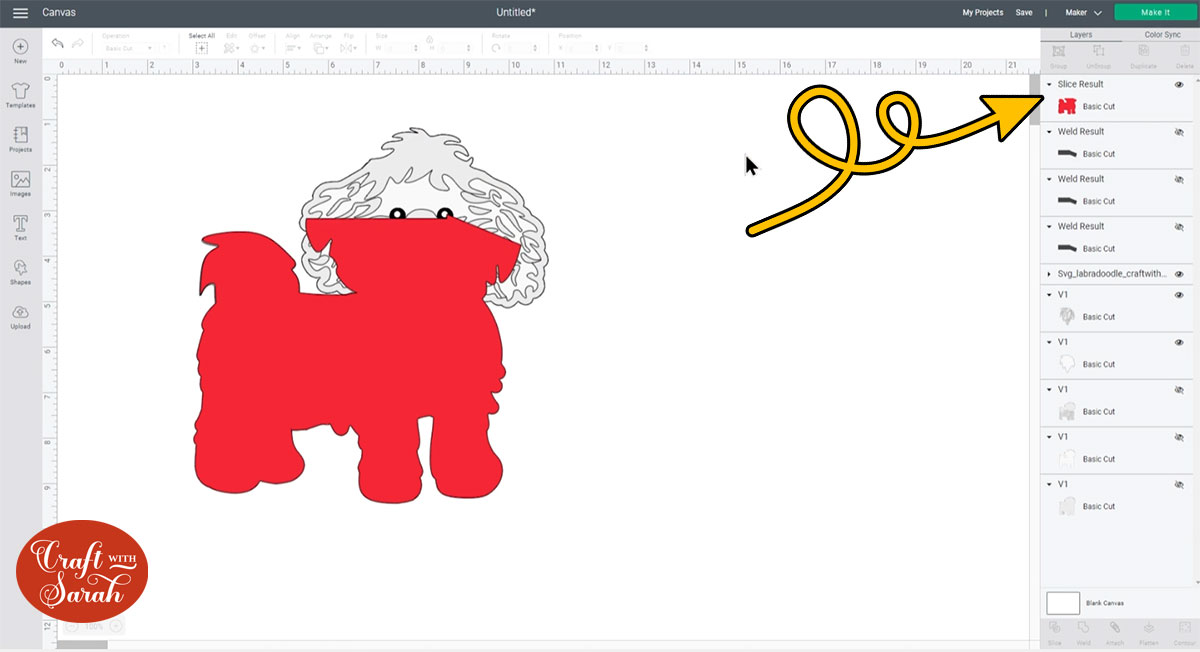
Task: Switch to the Color Sync tab
Action: pos(1162,34)
